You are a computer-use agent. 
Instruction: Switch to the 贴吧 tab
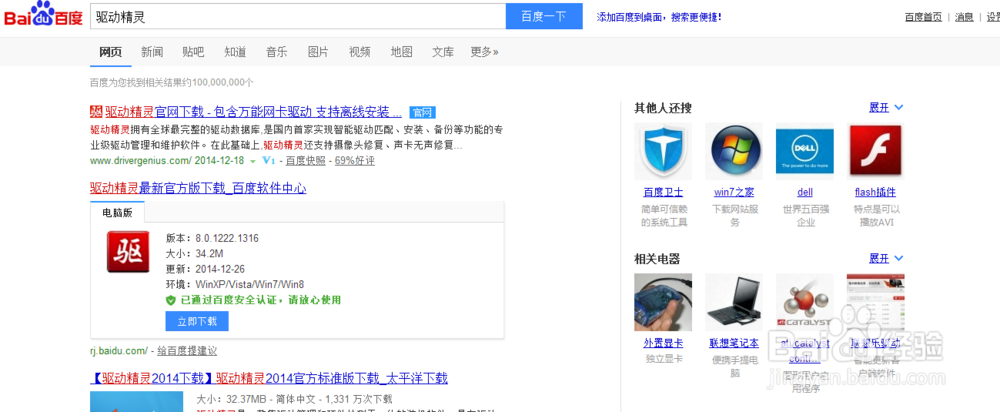tap(193, 52)
